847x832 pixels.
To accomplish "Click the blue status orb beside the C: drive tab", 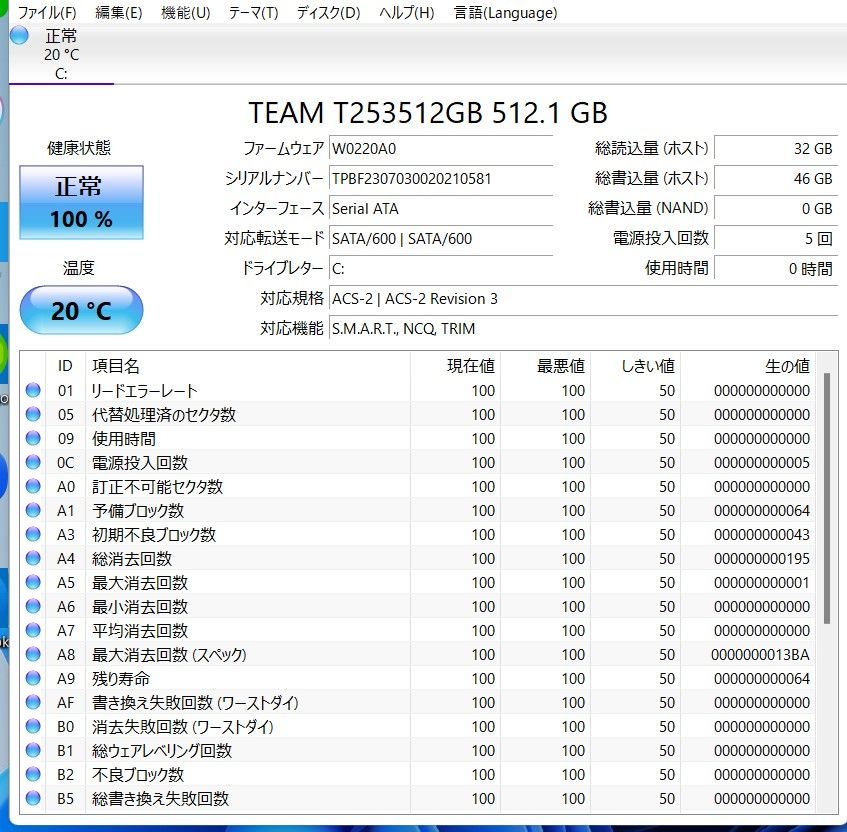I will [19, 36].
